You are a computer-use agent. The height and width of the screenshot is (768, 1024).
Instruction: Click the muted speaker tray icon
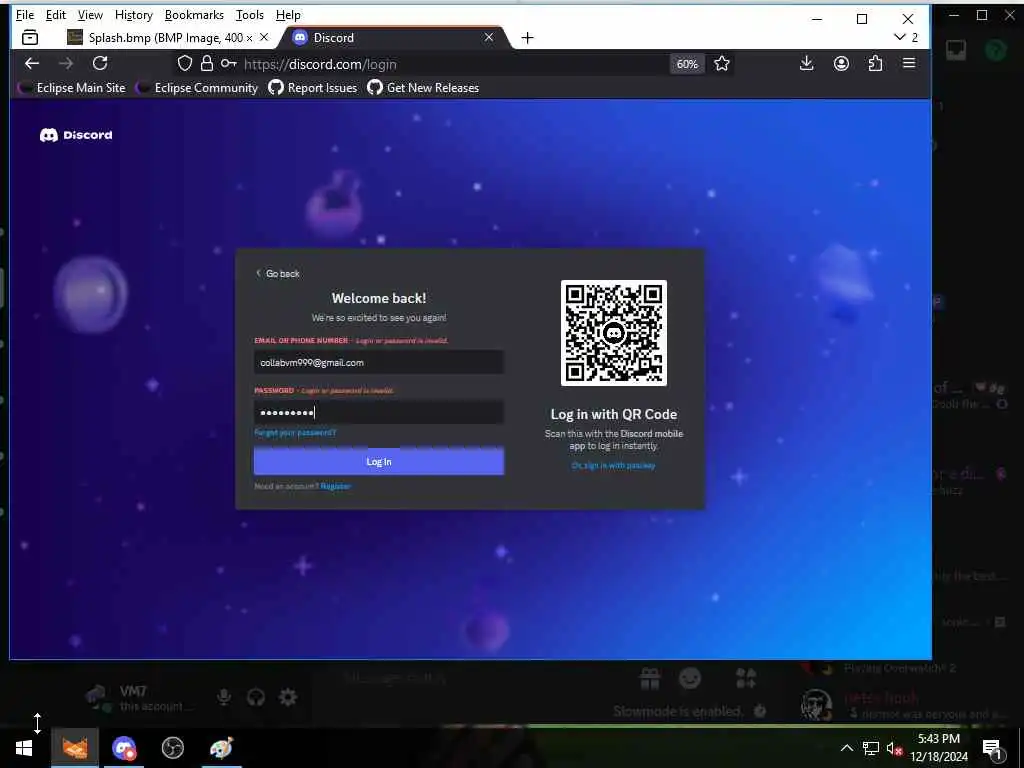pos(894,748)
